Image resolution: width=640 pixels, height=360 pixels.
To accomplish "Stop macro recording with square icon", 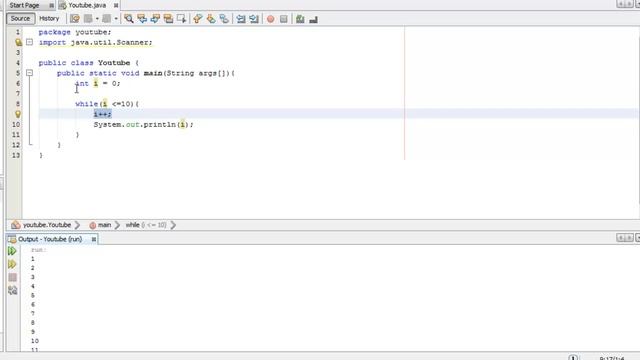I will tap(284, 19).
